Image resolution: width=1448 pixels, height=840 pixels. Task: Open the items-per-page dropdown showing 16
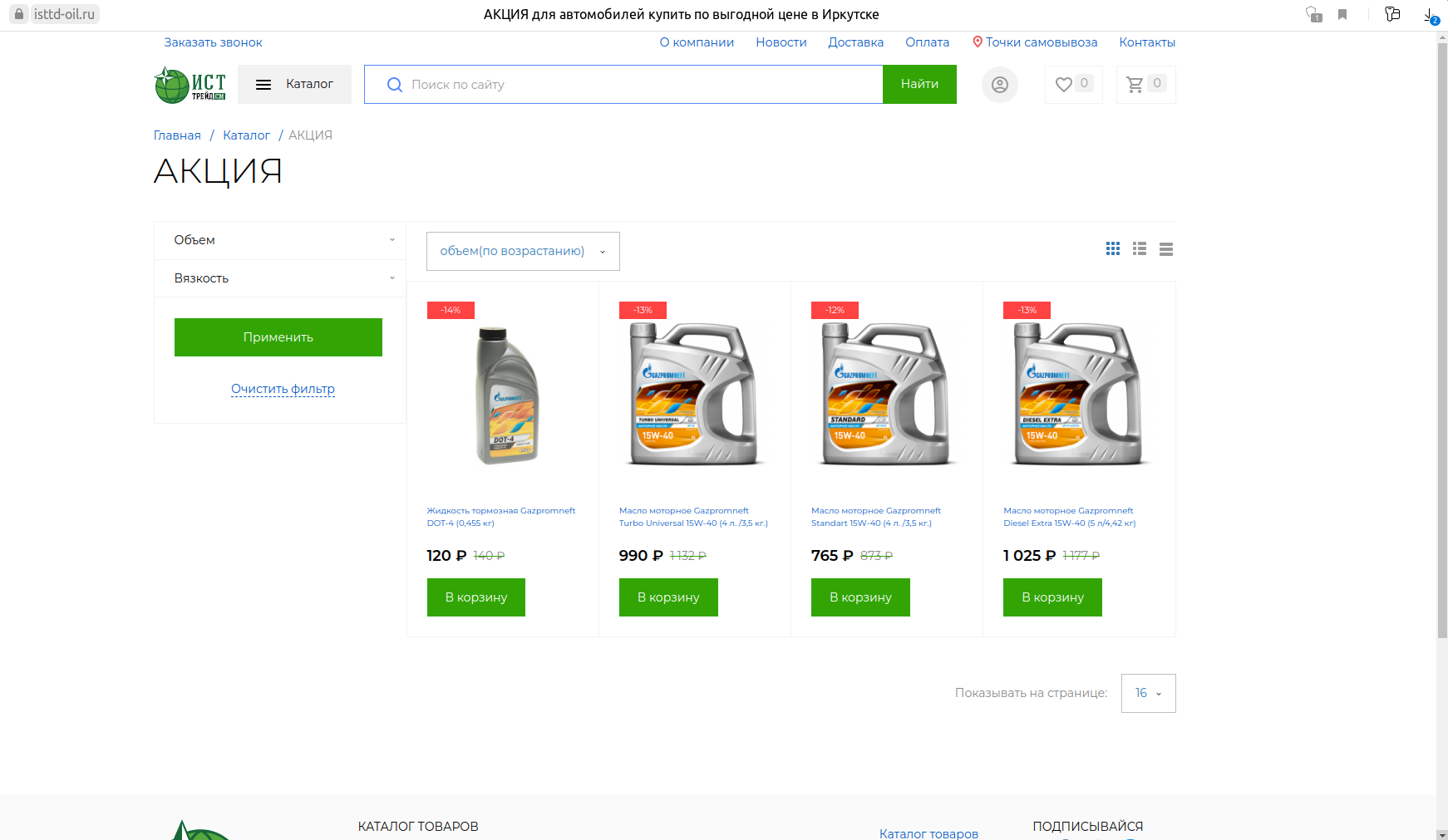[1149, 693]
